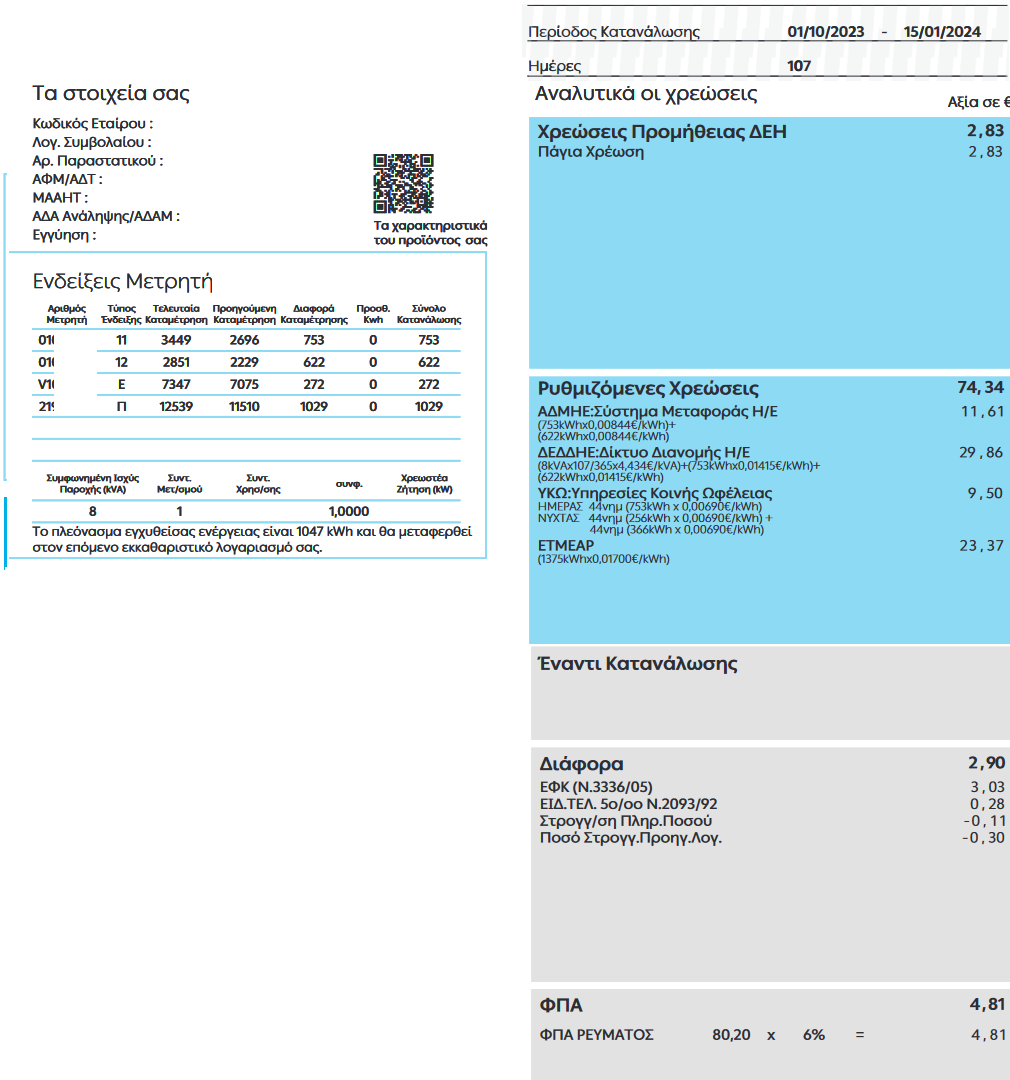Click the last reading value 12539
The width and height of the screenshot is (1010, 1080).
coord(176,406)
